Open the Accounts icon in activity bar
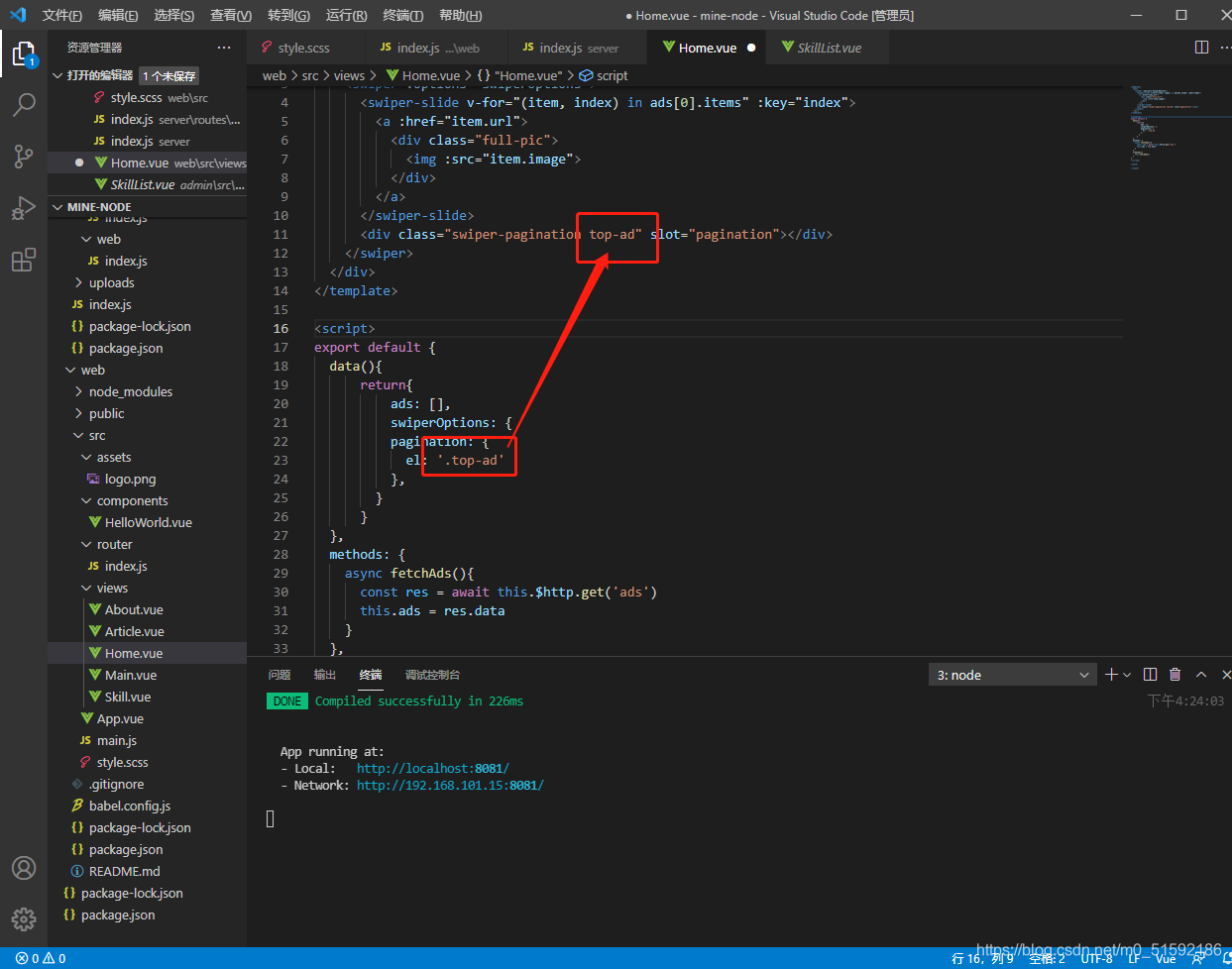 pos(25,868)
